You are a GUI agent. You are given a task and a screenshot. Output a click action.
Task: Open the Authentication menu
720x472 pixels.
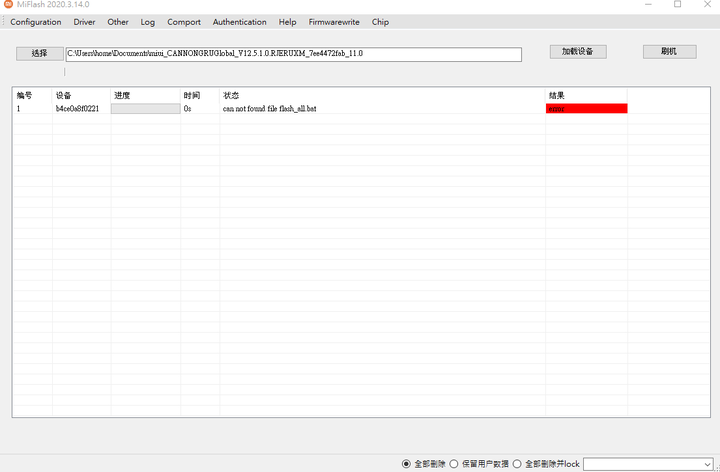[x=239, y=22]
